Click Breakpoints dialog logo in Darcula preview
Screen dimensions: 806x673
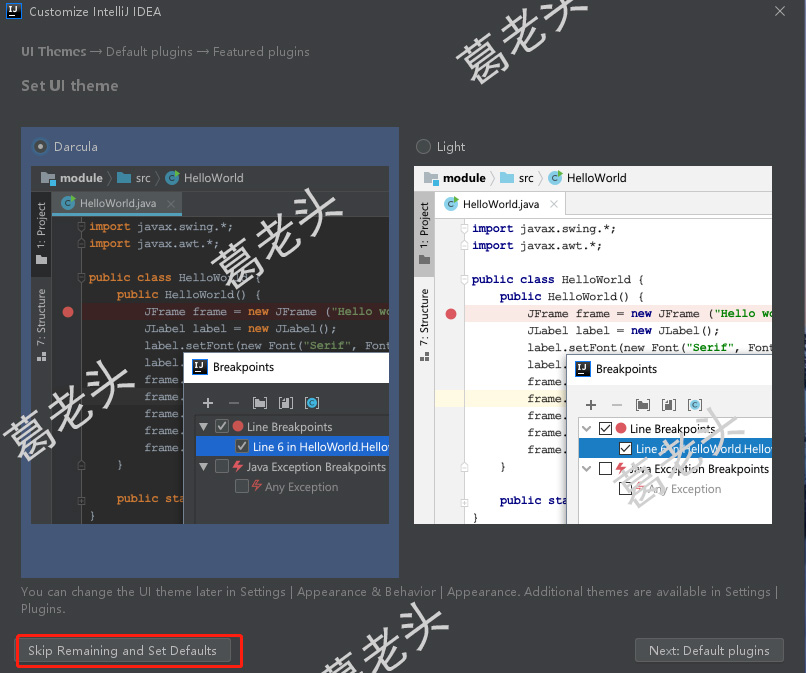coord(199,367)
